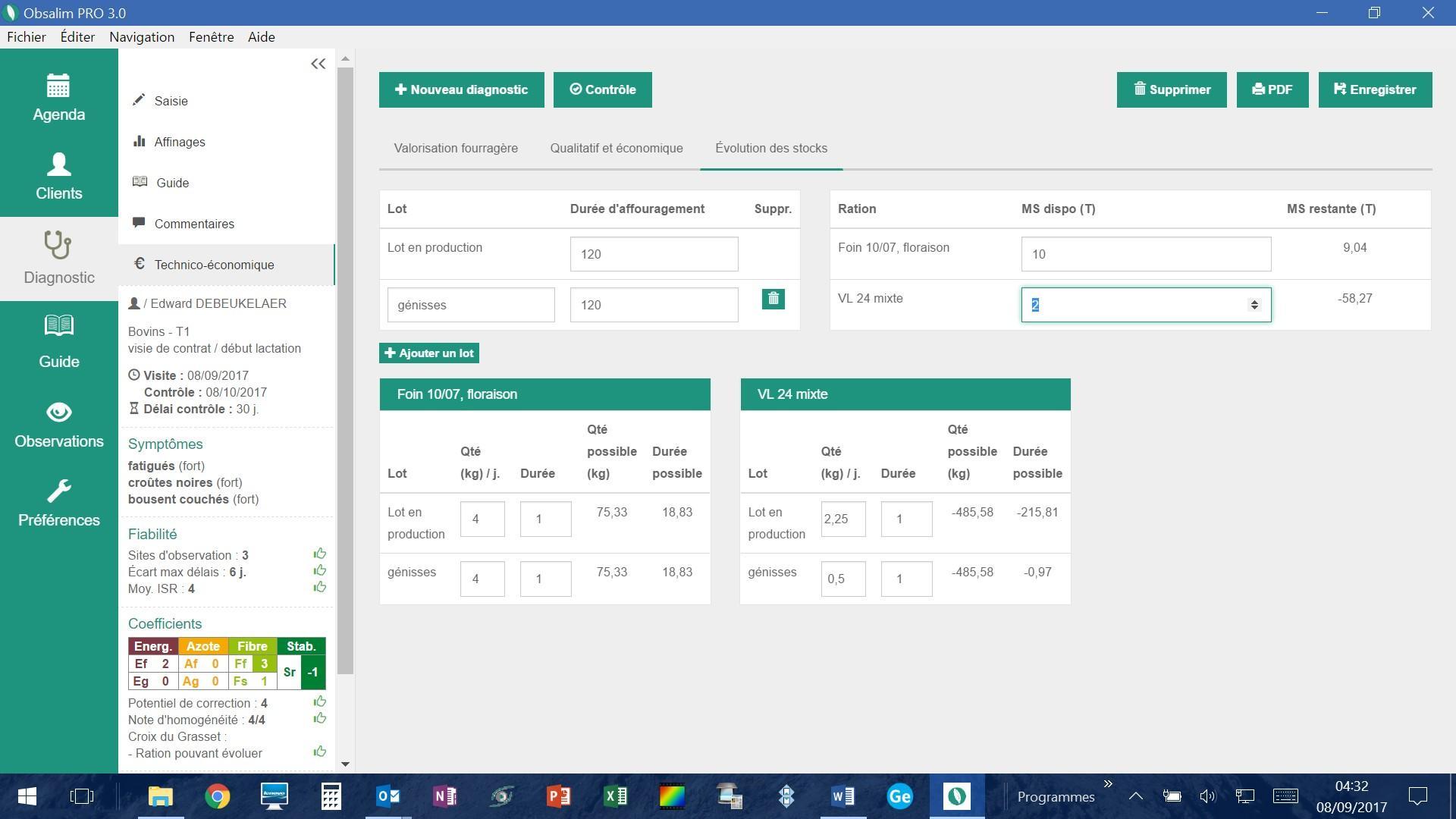Switch to Qualitatif et économique tab
The height and width of the screenshot is (819, 1456).
[616, 149]
